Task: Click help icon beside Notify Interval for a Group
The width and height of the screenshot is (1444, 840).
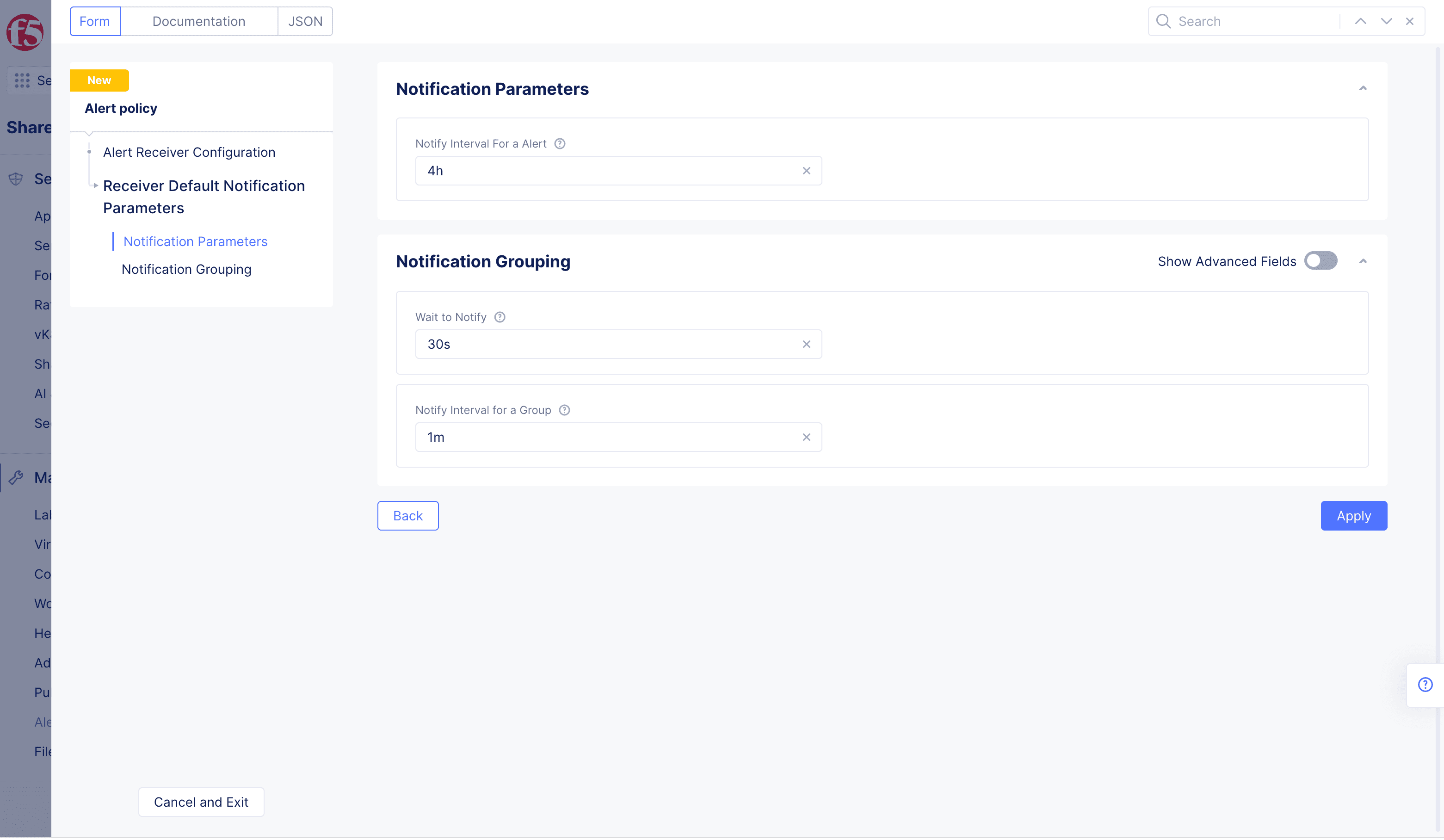Action: (x=564, y=410)
